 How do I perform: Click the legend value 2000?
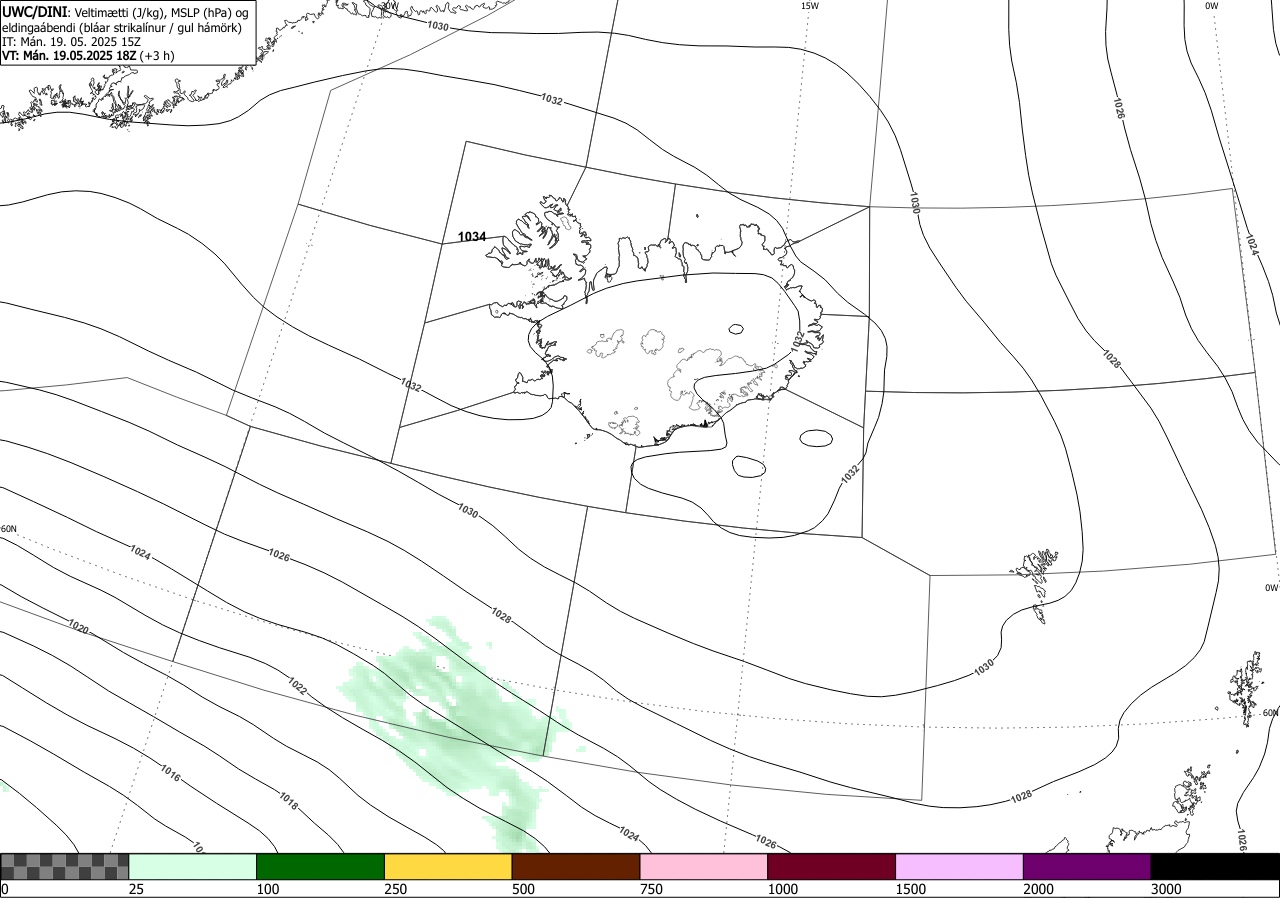pyautogui.click(x=1039, y=889)
